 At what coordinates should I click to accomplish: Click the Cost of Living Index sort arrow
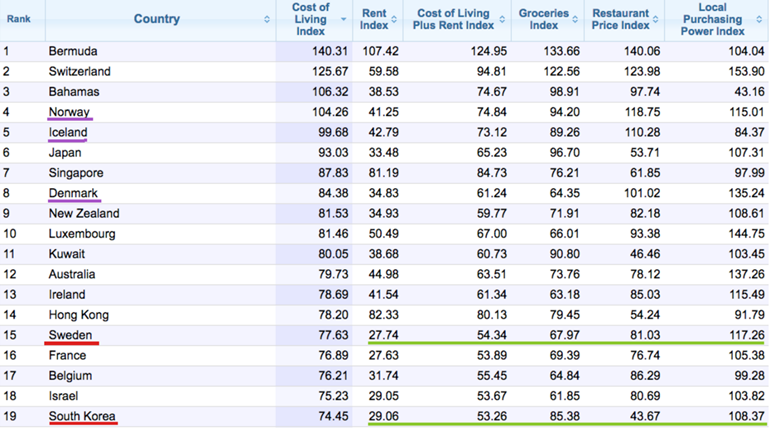coord(344,19)
